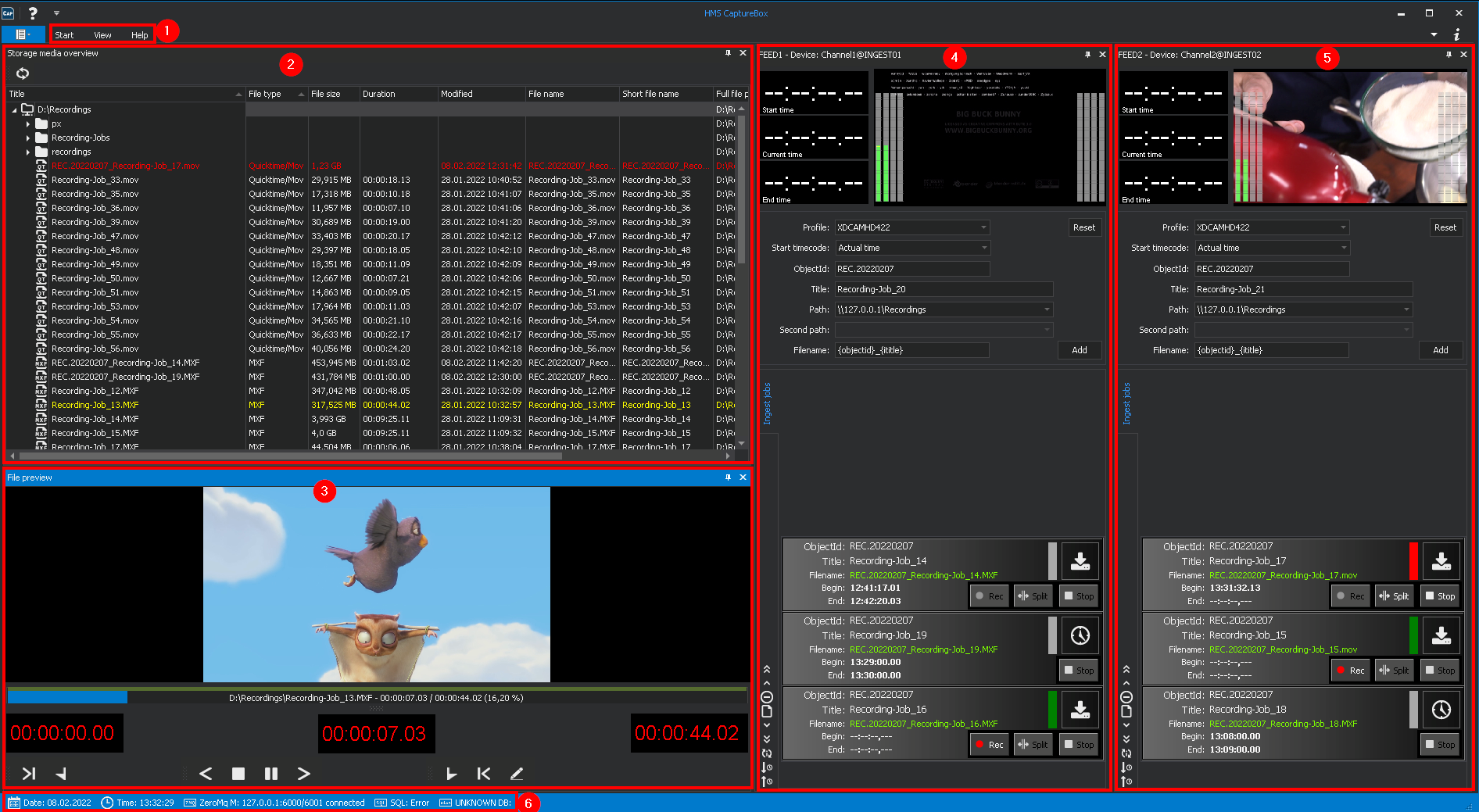This screenshot has height=812, width=1479.
Task: Click the remove job icon in FEED2 sidebar
Action: [1126, 697]
